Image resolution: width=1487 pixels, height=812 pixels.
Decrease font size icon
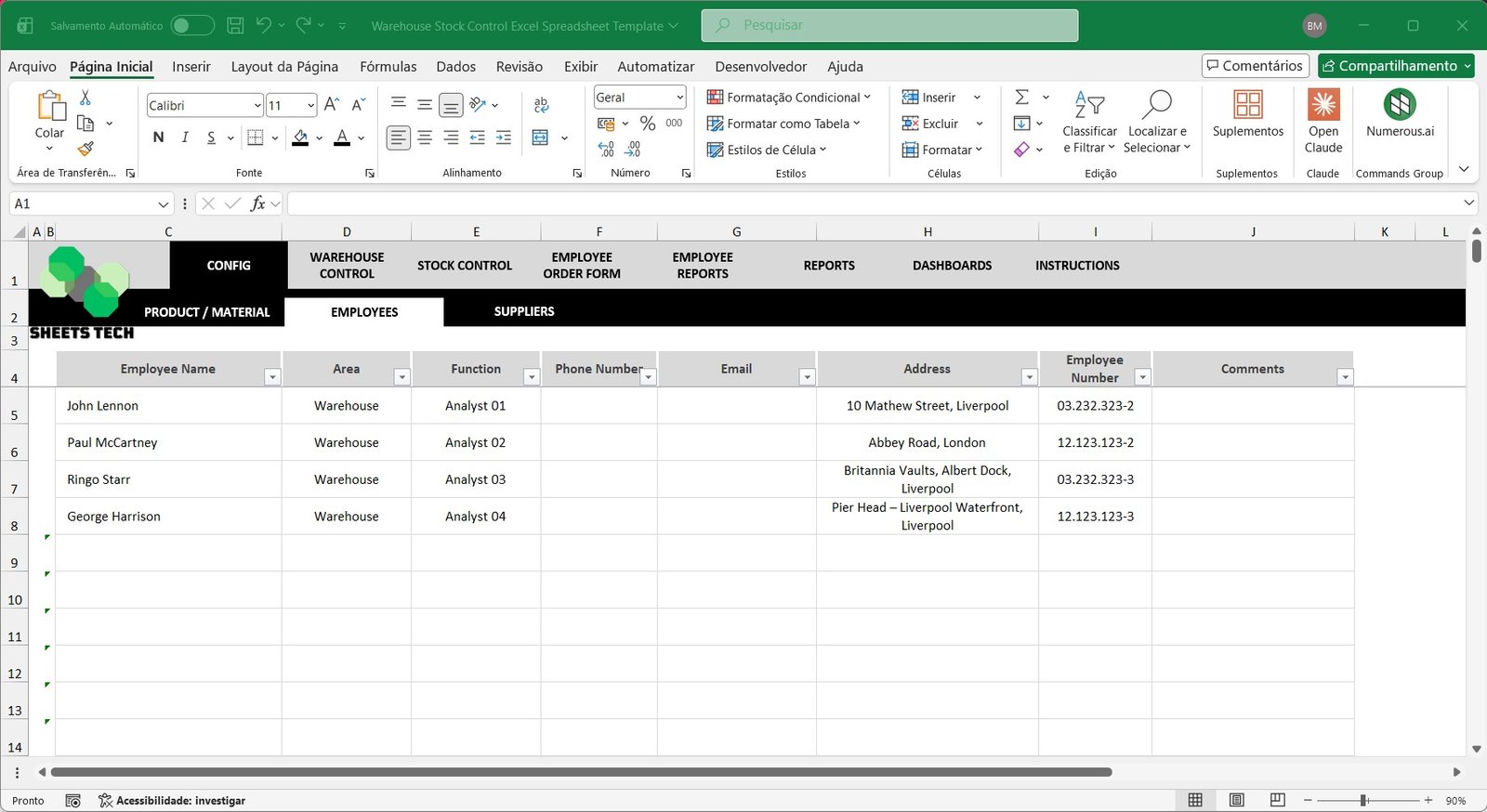coord(359,105)
